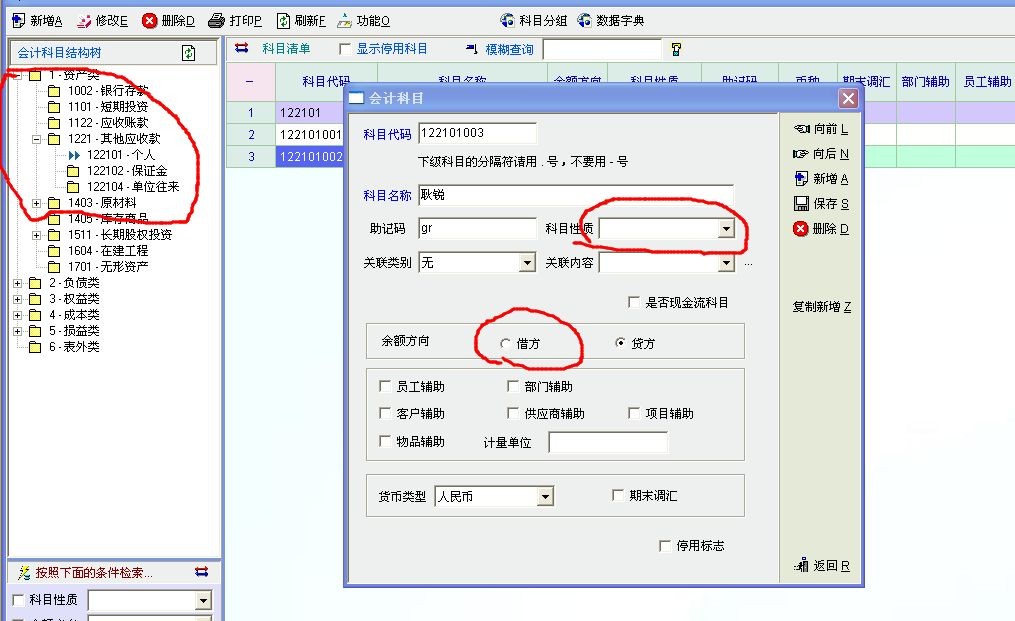Toggle the 停用标志 checkbox
This screenshot has height=621, width=1015.
(x=665, y=545)
